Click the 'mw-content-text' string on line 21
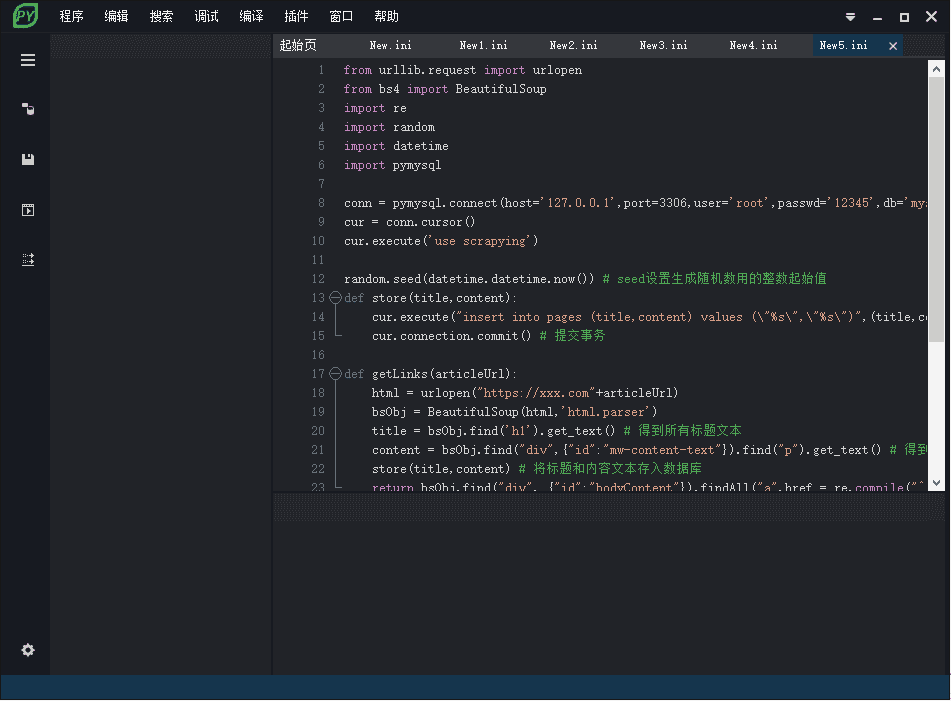 pyautogui.click(x=663, y=450)
